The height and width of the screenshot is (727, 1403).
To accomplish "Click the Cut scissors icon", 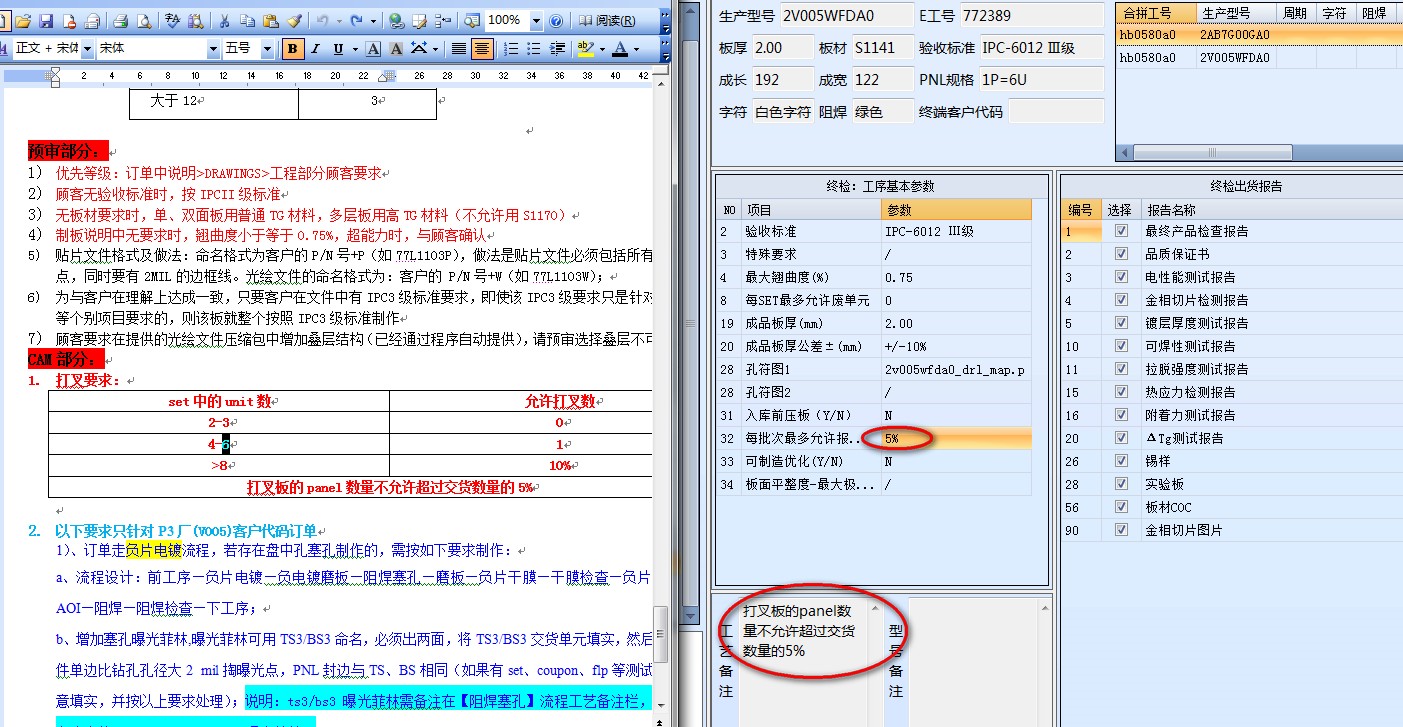I will point(224,20).
